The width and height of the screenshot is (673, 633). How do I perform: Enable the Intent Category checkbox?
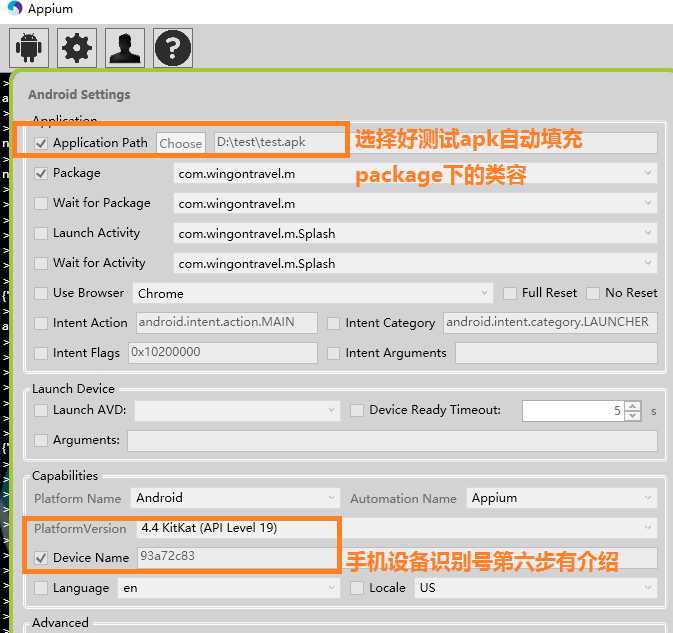click(333, 323)
